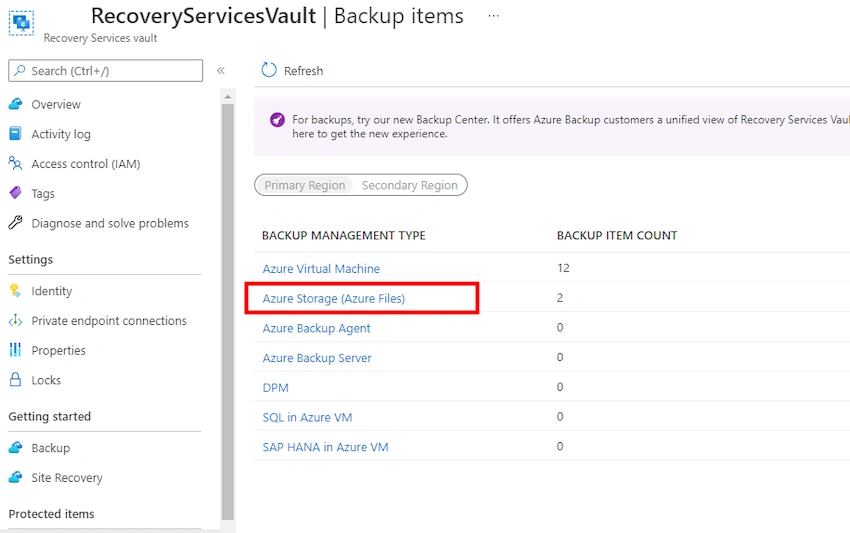Image resolution: width=850 pixels, height=533 pixels.
Task: Click the Locks padlock icon
Action: (16, 379)
